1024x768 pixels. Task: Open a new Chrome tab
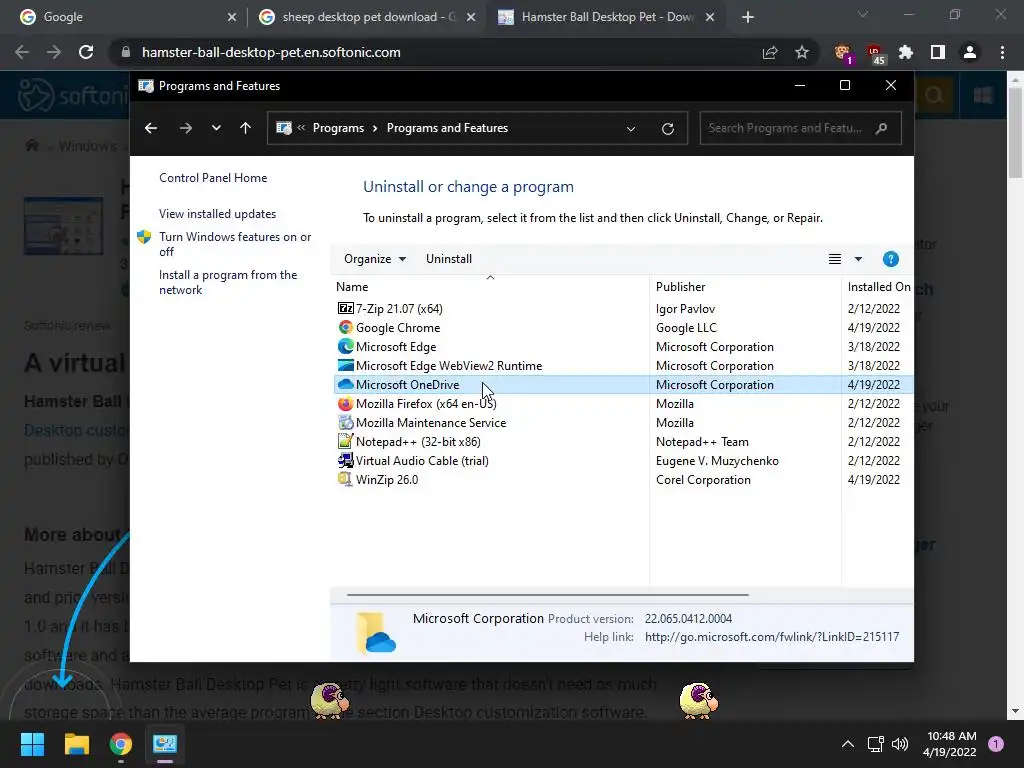click(x=748, y=18)
